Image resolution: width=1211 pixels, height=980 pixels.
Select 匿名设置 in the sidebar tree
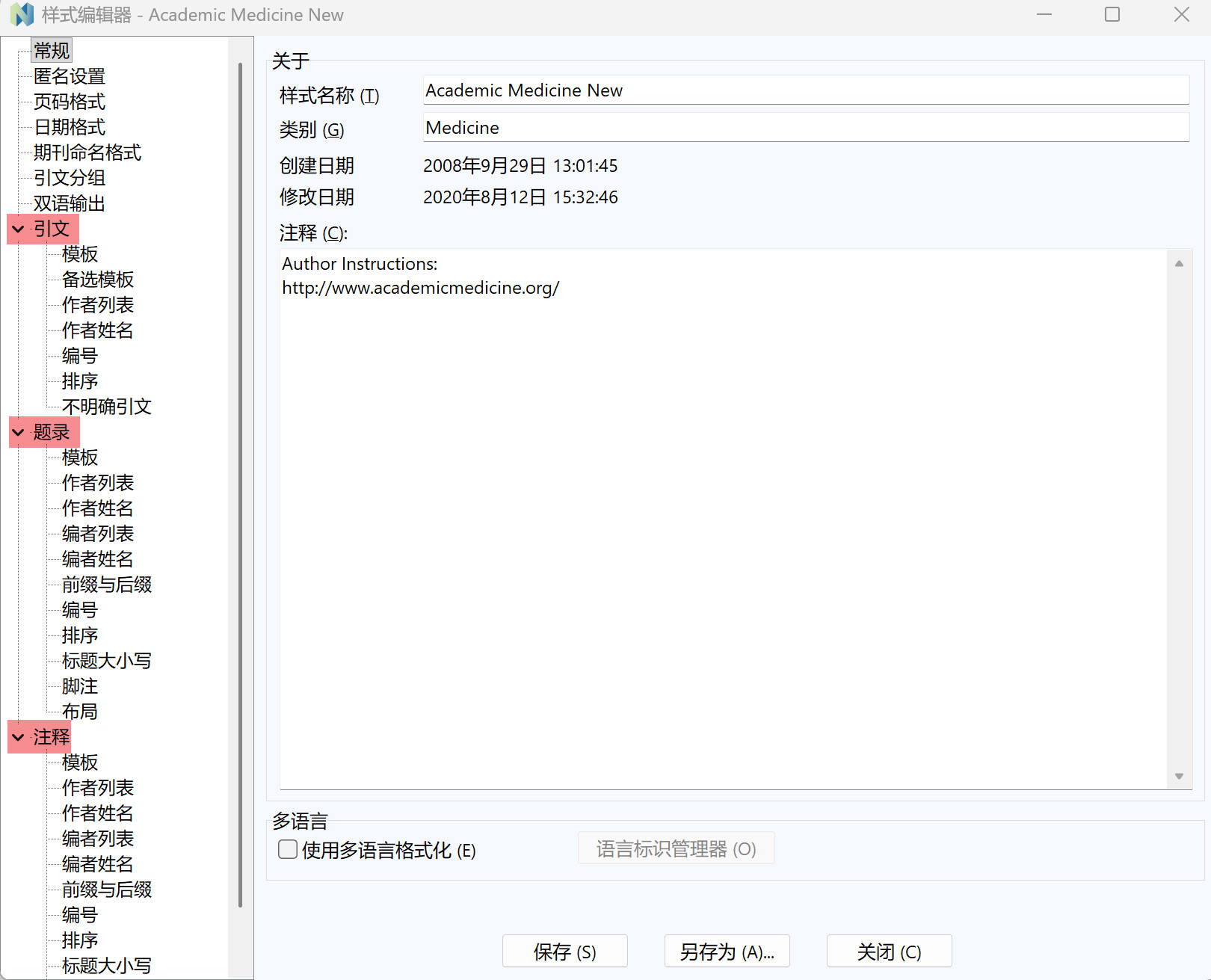coord(70,76)
